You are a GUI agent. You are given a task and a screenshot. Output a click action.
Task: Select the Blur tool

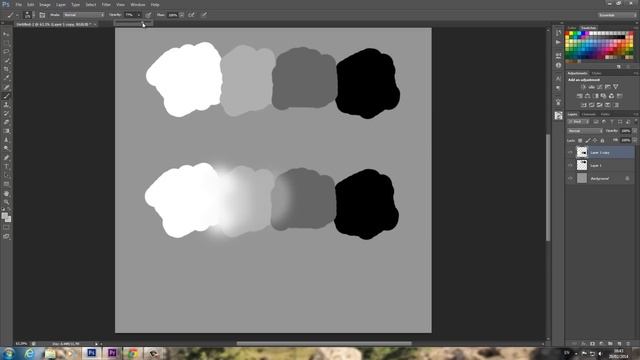tap(6, 140)
